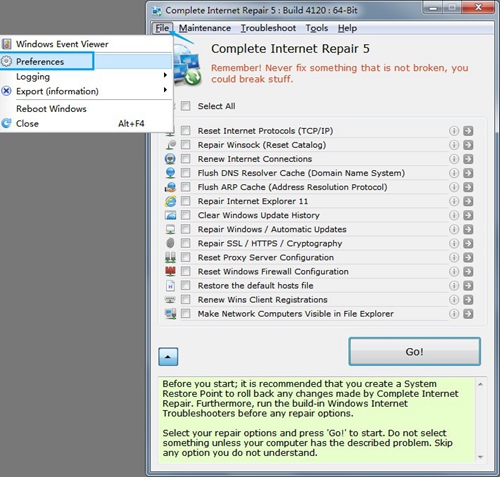The width and height of the screenshot is (500, 477).
Task: Show info for Make Network Computers Visible
Action: click(x=454, y=314)
